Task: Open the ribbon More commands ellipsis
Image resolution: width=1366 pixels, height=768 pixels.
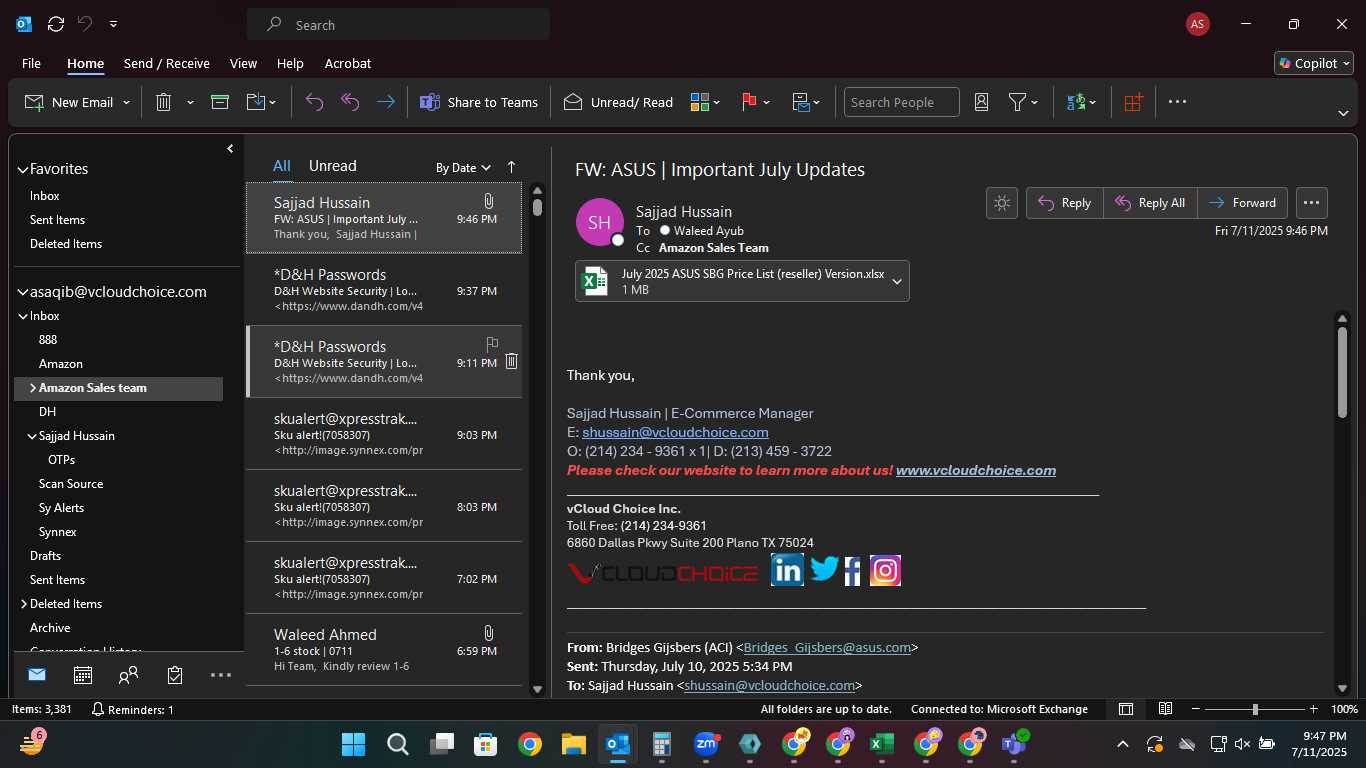Action: pyautogui.click(x=1177, y=102)
